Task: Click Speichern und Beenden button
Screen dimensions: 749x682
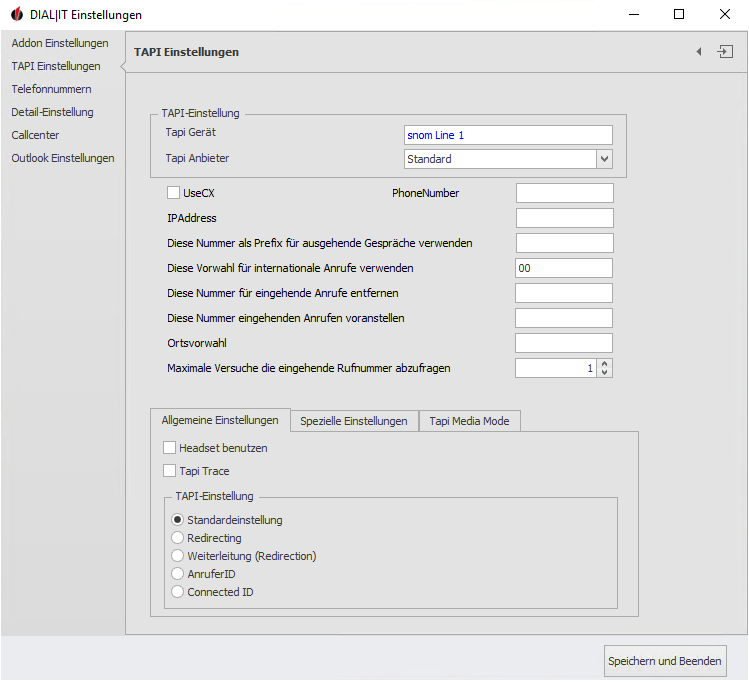Action: point(665,661)
